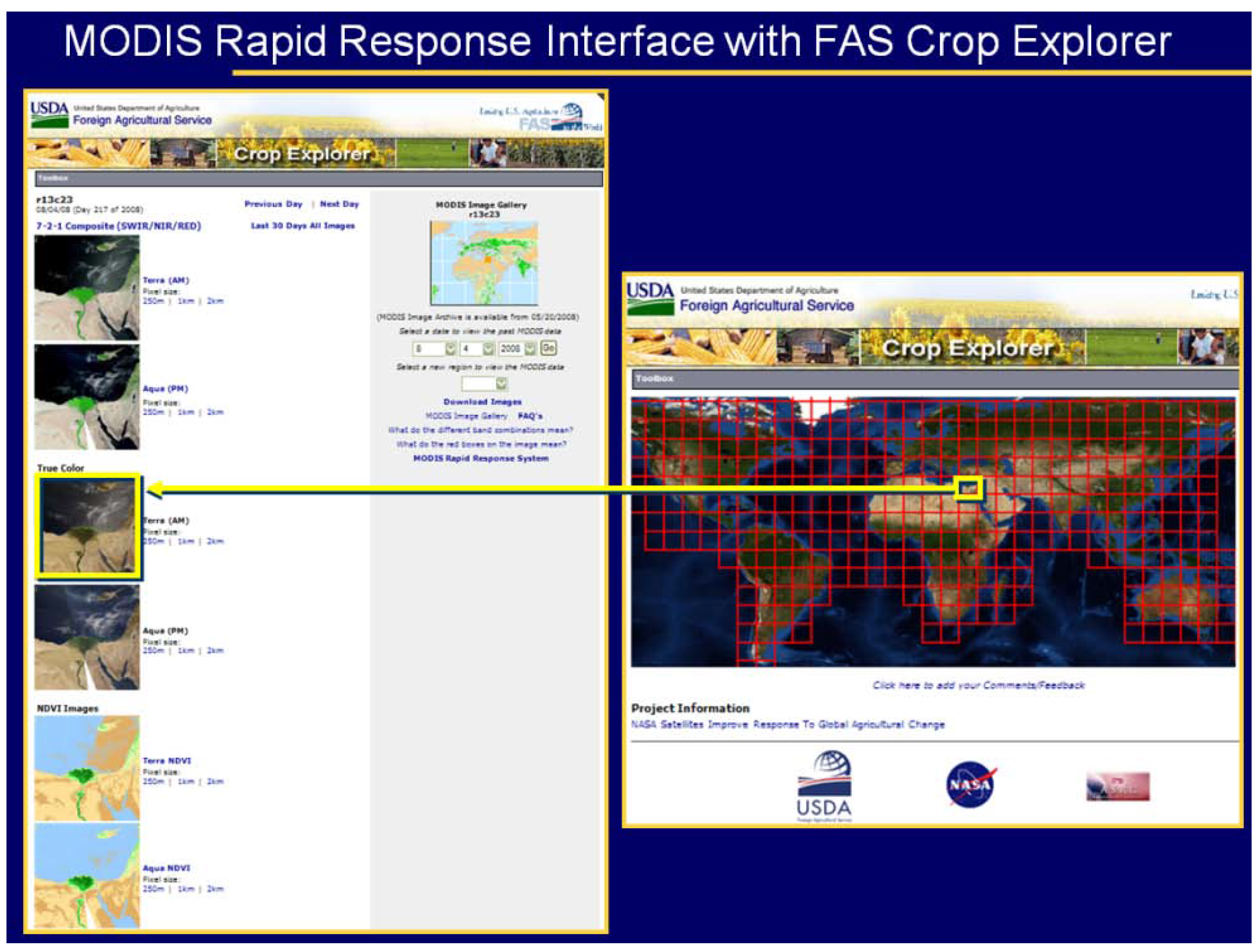The image size is (1259, 952).
Task: Open 'What do the different band combinations mean?'
Action: point(480,430)
